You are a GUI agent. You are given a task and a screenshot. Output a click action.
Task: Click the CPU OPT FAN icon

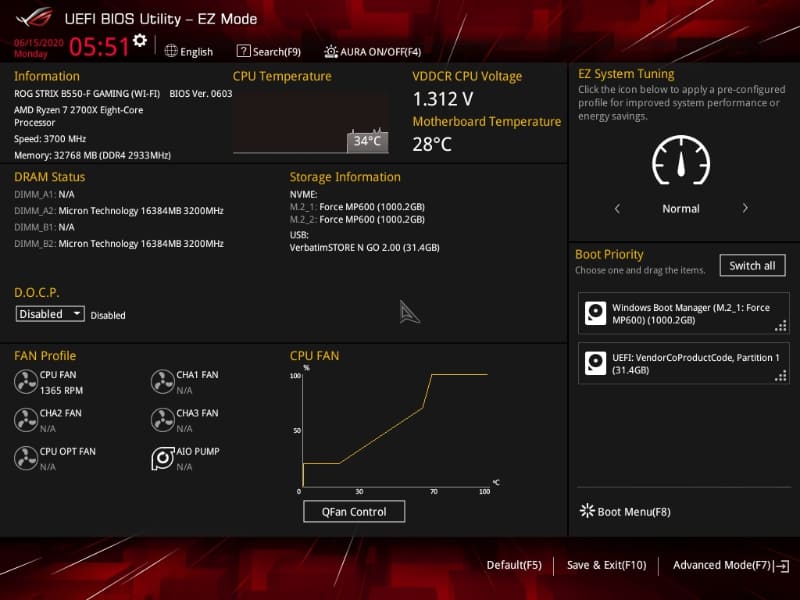[27, 458]
